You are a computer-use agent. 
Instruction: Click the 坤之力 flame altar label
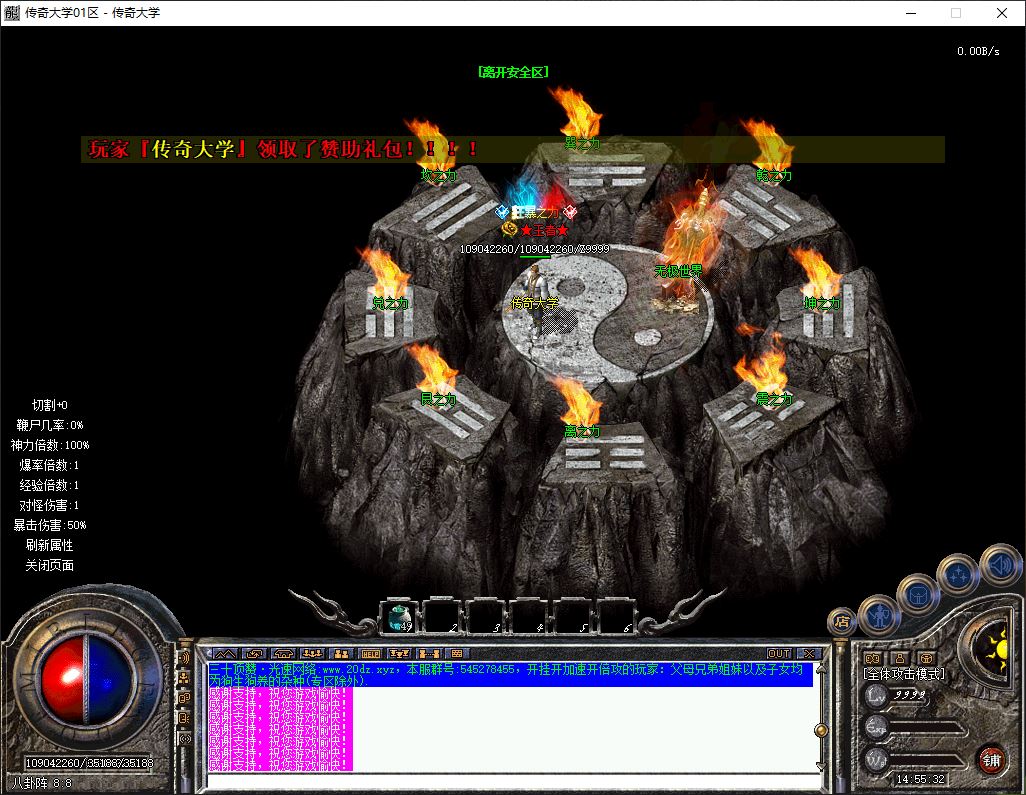coord(822,303)
